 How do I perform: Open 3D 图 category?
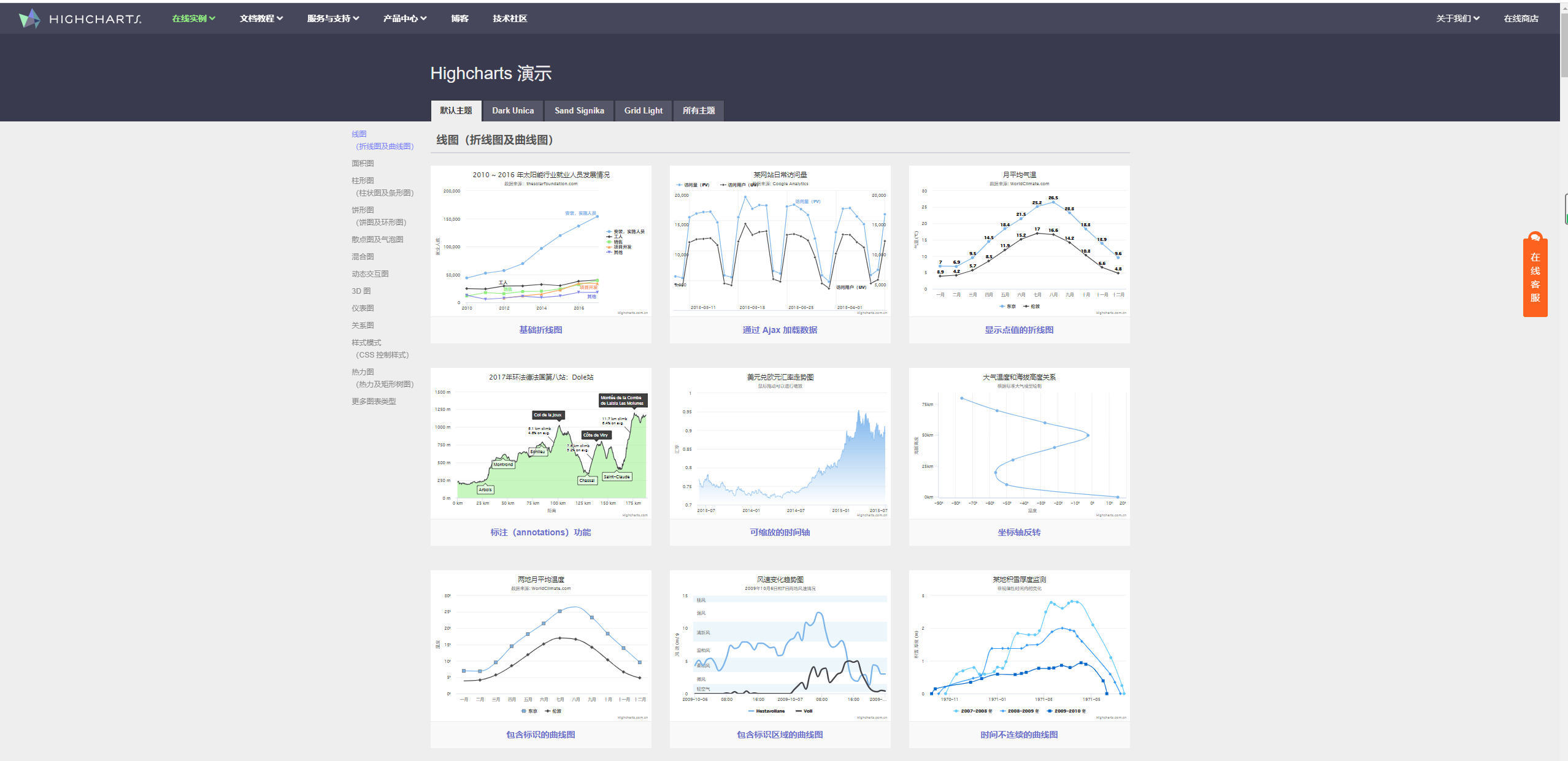(361, 291)
